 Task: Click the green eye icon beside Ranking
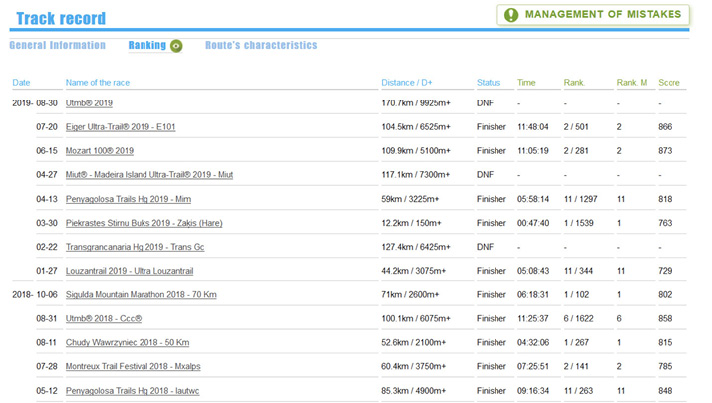(x=176, y=46)
